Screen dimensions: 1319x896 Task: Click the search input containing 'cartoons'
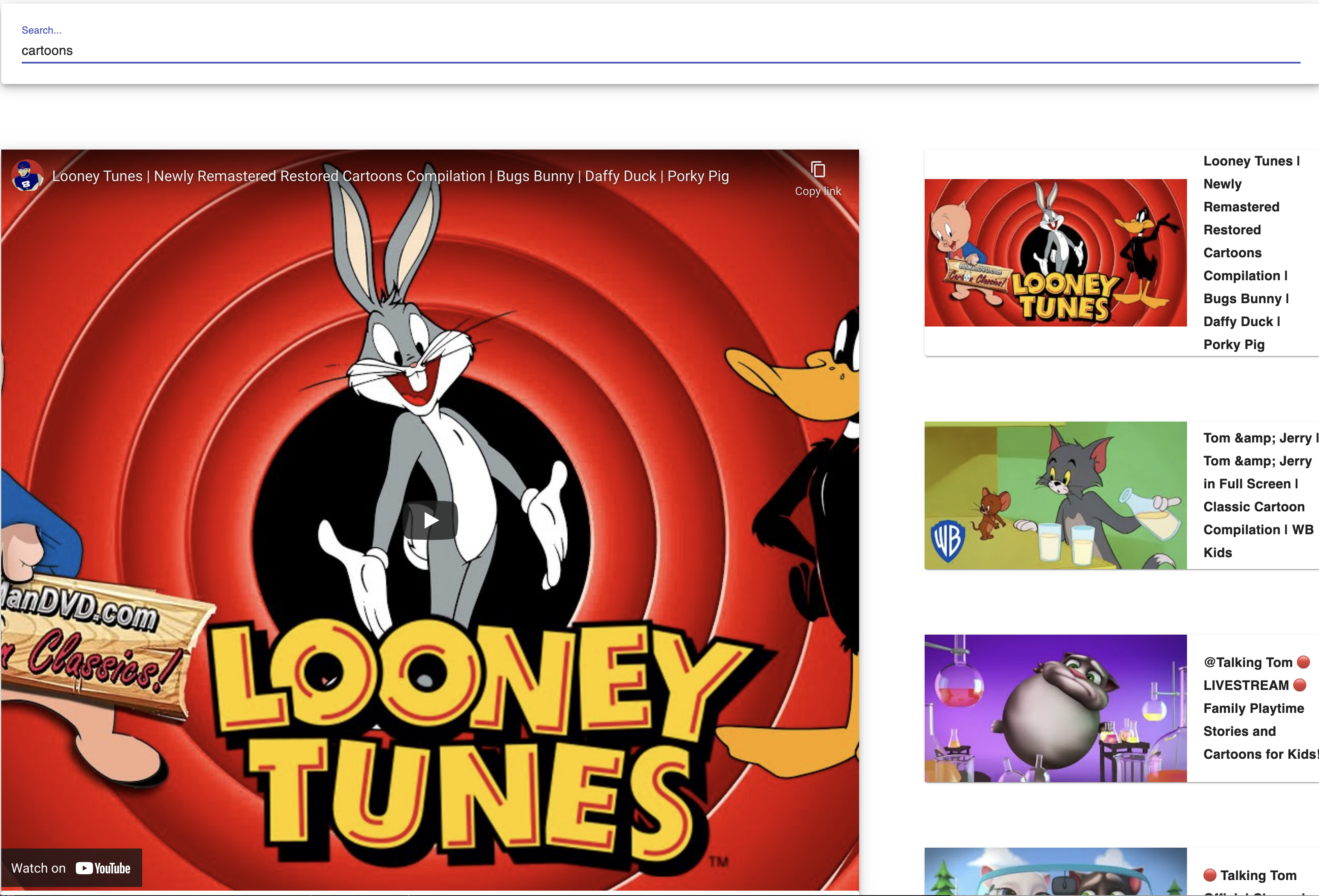click(661, 50)
